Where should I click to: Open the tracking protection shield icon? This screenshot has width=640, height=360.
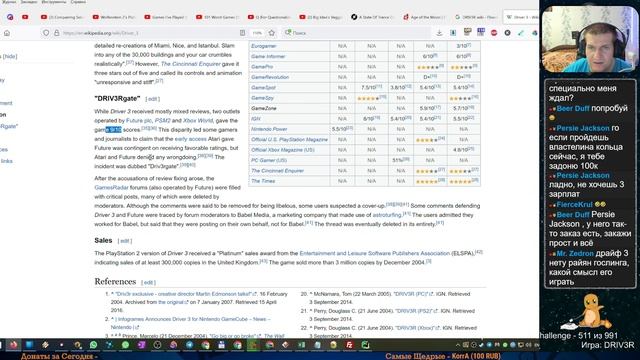coord(46,33)
